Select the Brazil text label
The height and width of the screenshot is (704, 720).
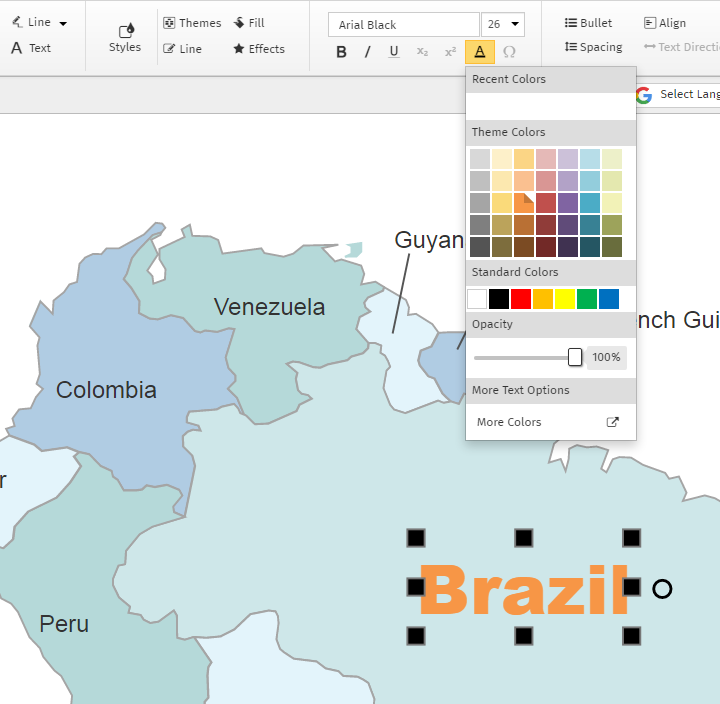(523, 590)
